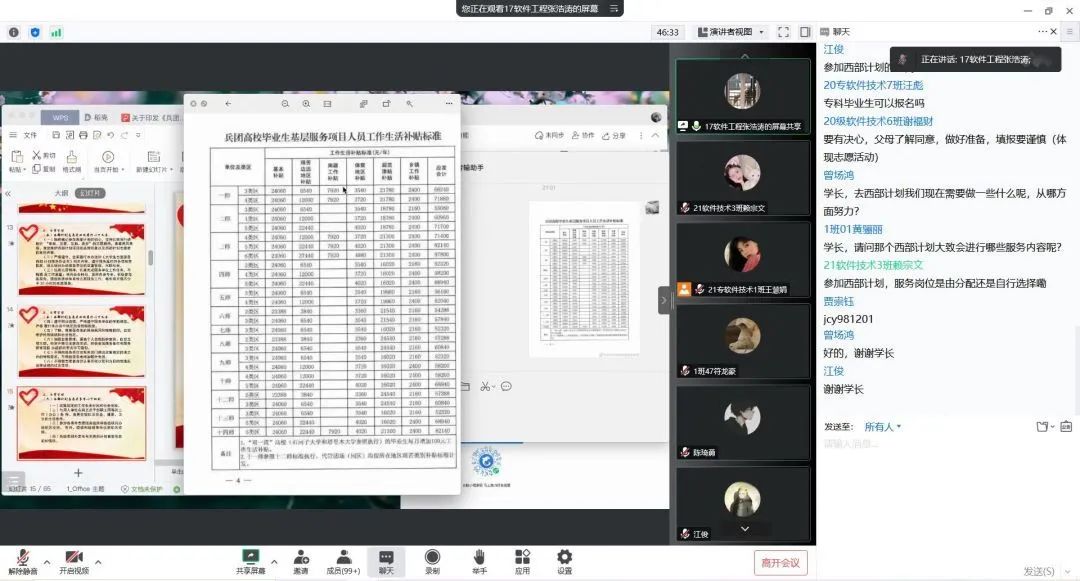This screenshot has width=1080, height=581.
Task: Select 21软件技术3班赖宗文 video thumbnail
Action: [x=742, y=178]
